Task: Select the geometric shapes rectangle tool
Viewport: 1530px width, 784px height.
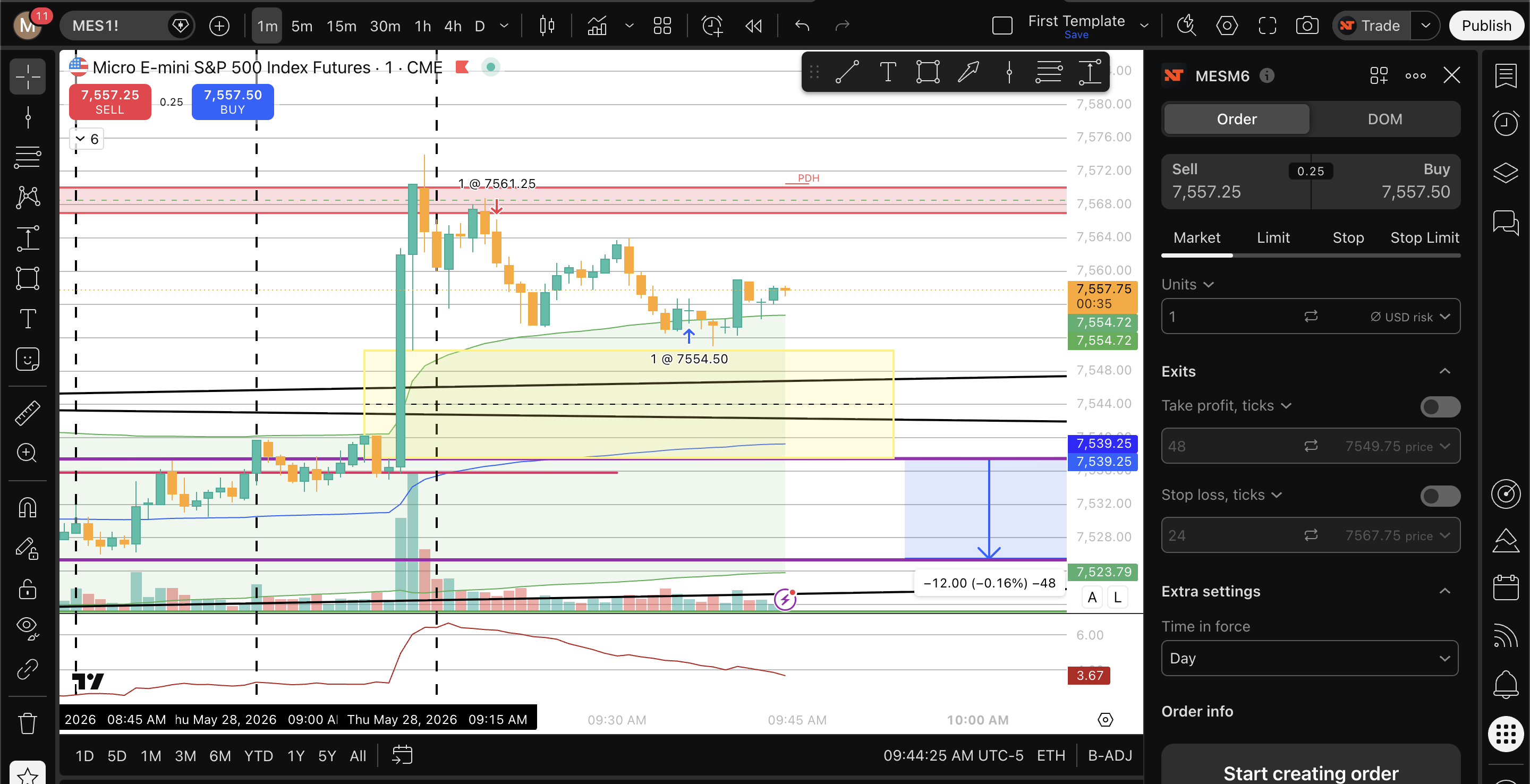Action: click(x=27, y=278)
